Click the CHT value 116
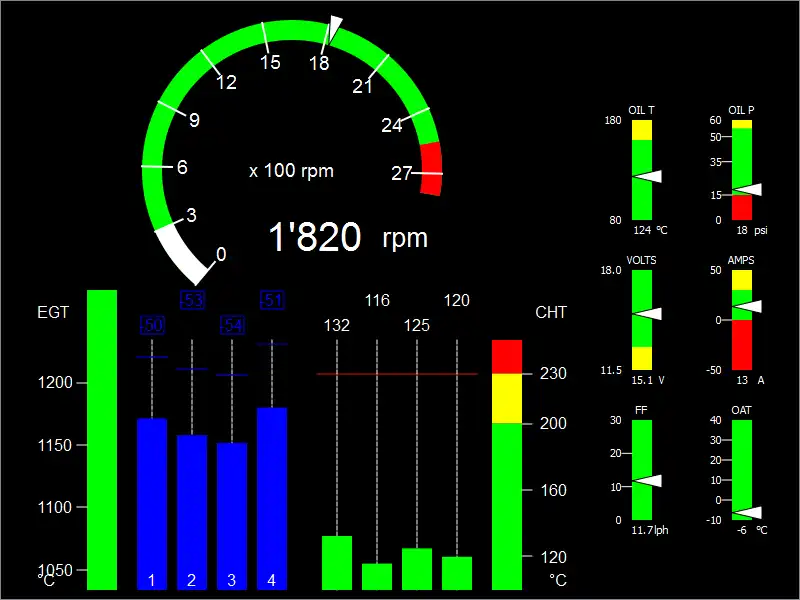The image size is (800, 600). 377,301
